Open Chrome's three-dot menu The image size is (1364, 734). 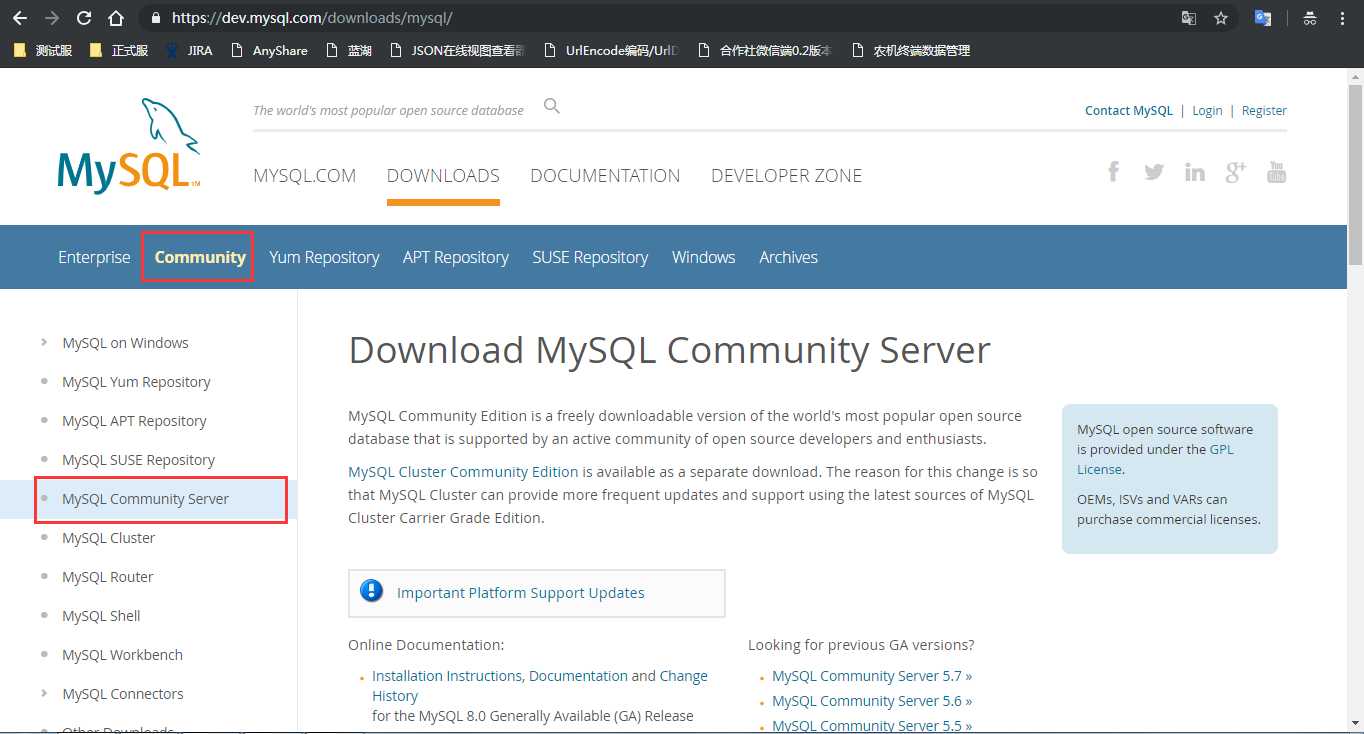pyautogui.click(x=1341, y=18)
